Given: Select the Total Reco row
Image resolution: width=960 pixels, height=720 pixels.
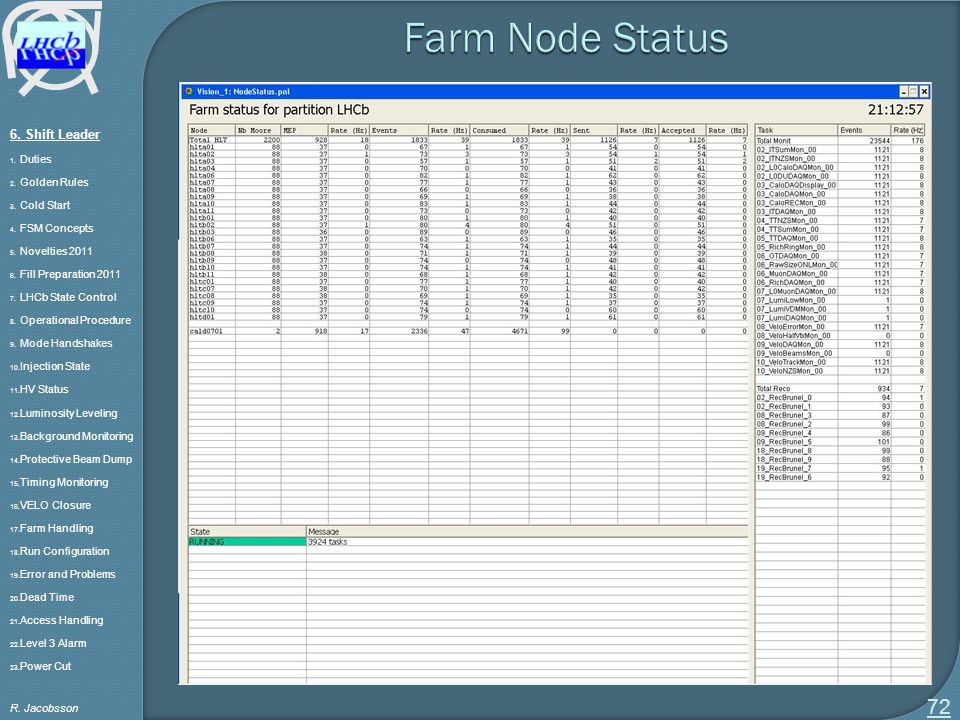Looking at the screenshot, I should pos(840,388).
